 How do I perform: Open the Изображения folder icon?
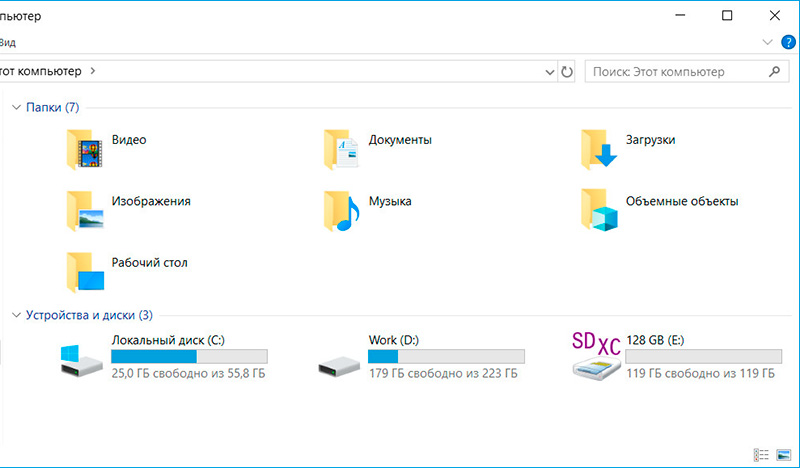[x=85, y=210]
